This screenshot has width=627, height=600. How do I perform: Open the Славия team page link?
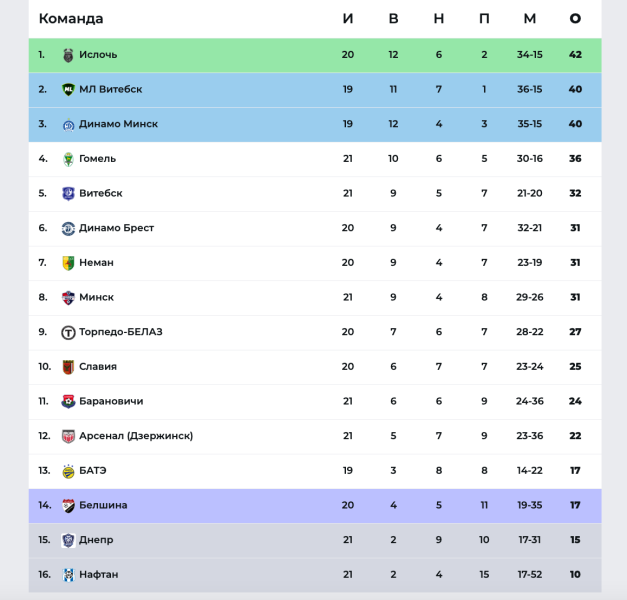pyautogui.click(x=98, y=366)
